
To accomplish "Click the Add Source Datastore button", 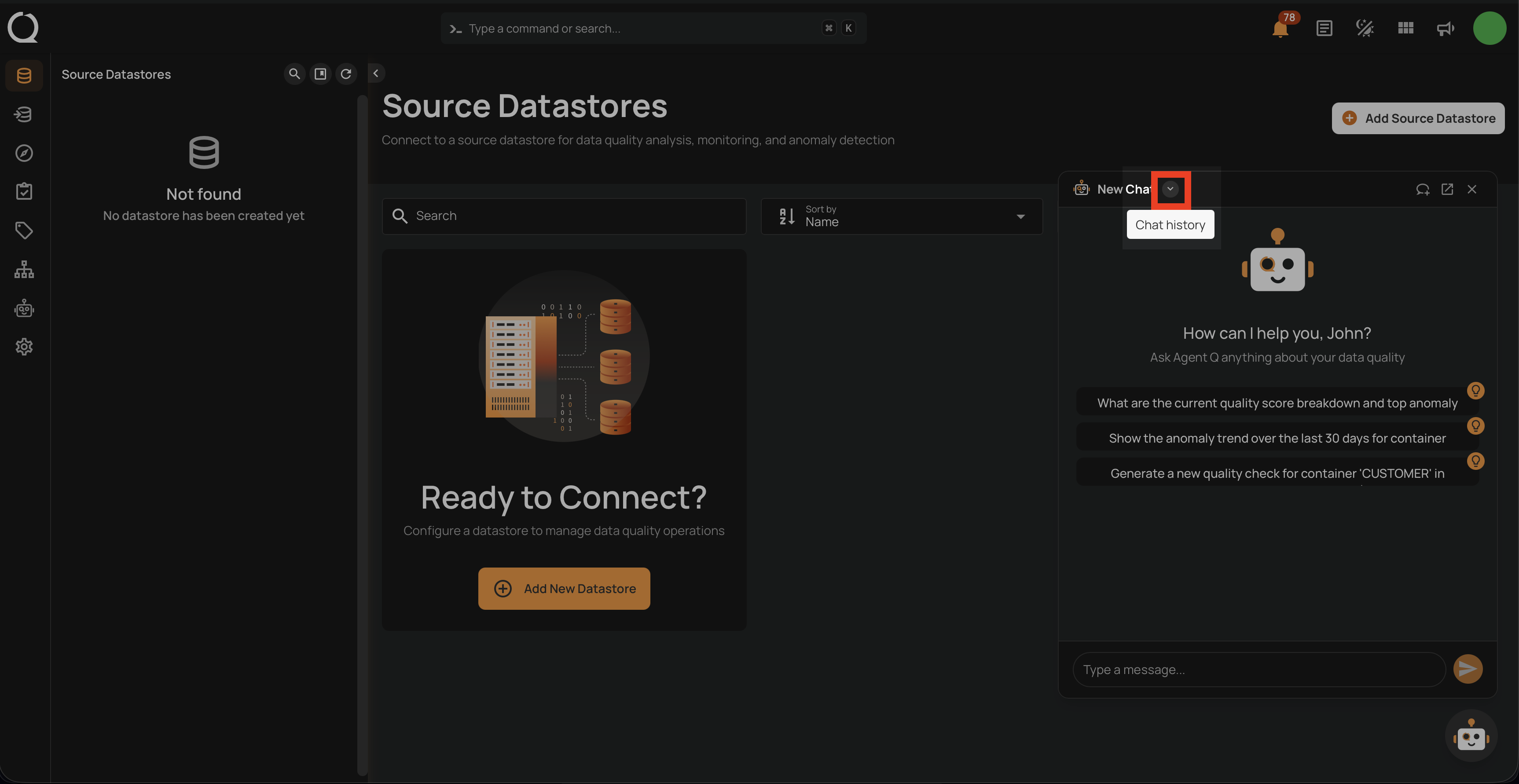I will [x=1418, y=118].
